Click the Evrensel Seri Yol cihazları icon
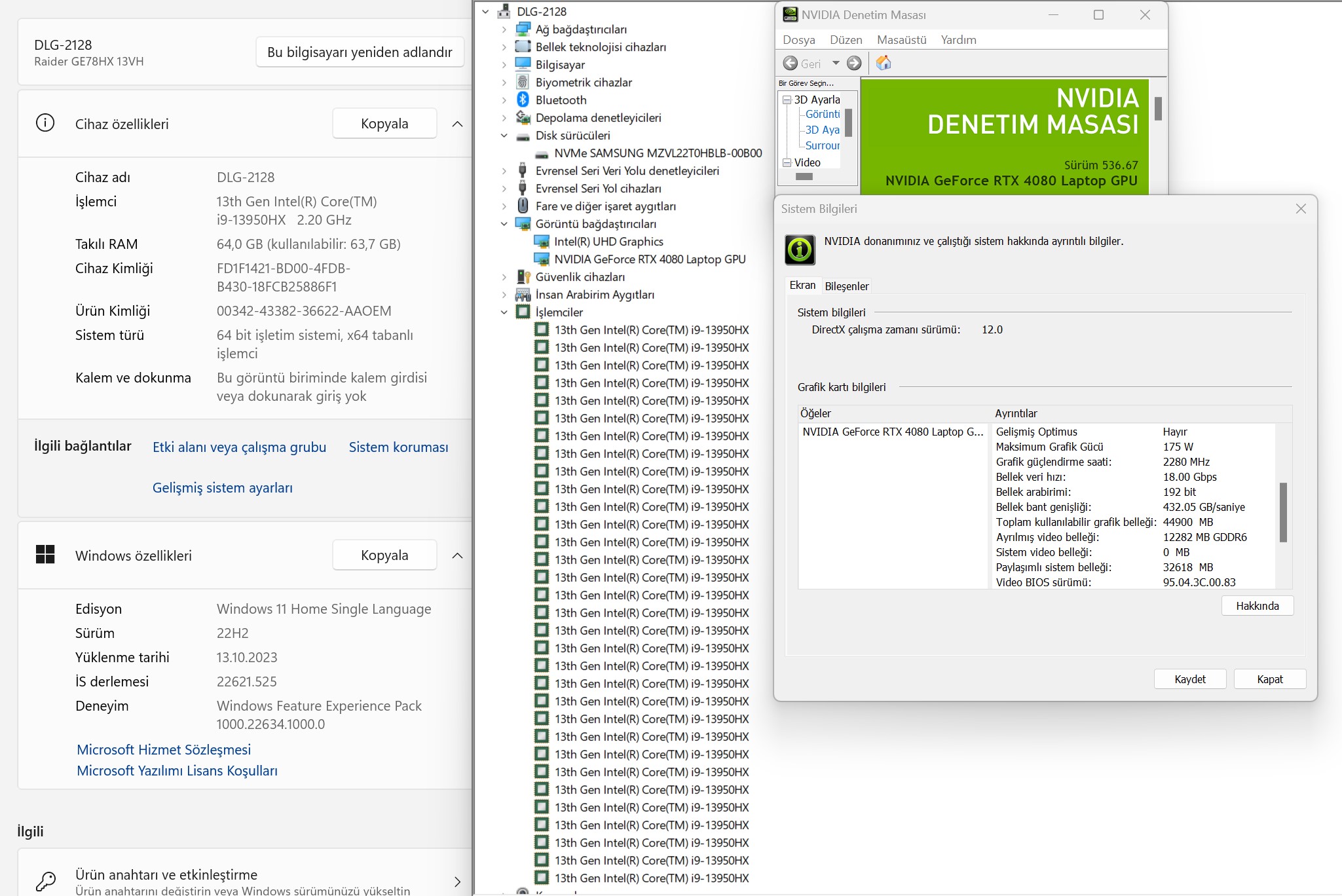Image resolution: width=1342 pixels, height=896 pixels. [x=523, y=188]
